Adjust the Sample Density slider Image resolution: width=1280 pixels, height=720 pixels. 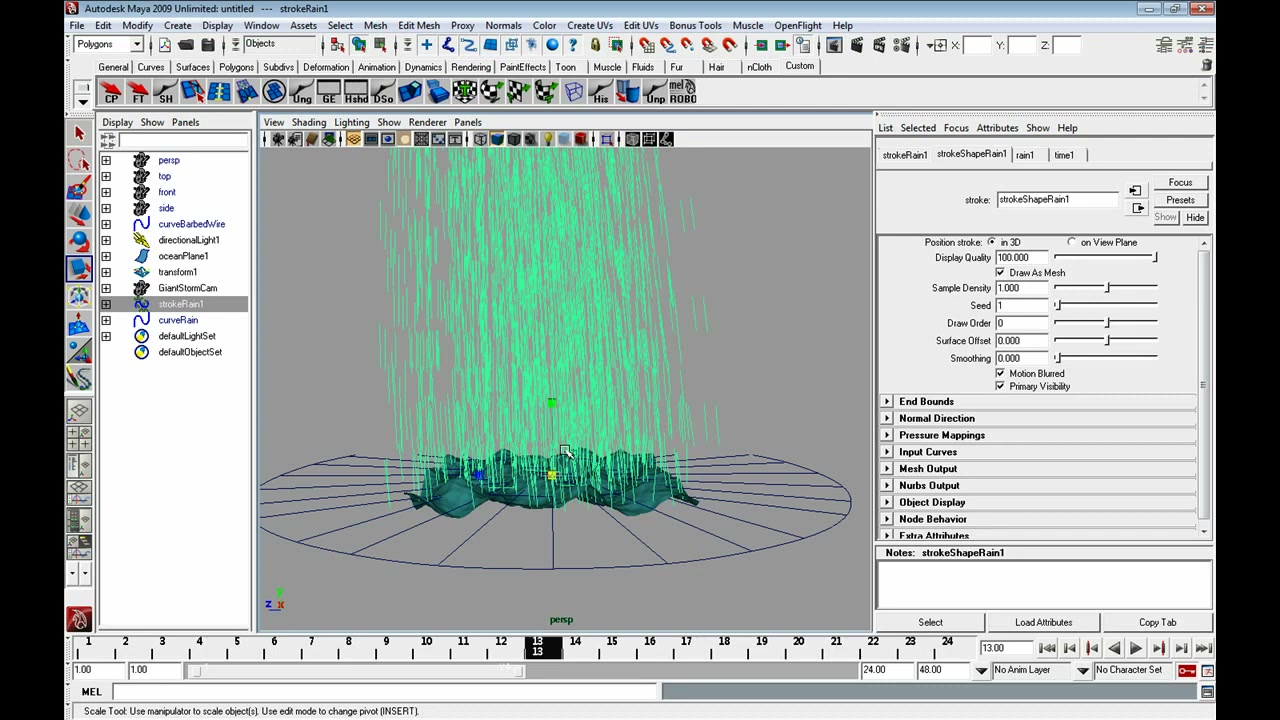coord(1106,288)
